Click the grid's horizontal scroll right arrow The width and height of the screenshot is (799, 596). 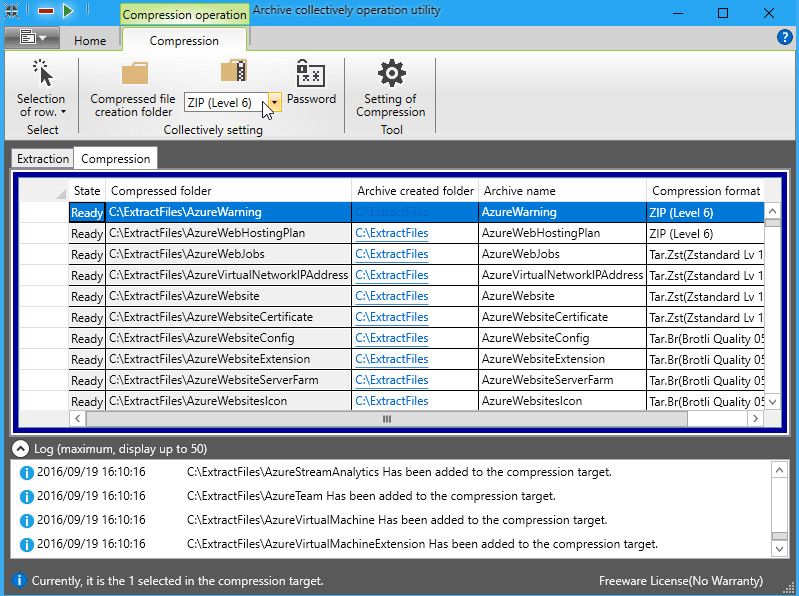click(x=755, y=419)
